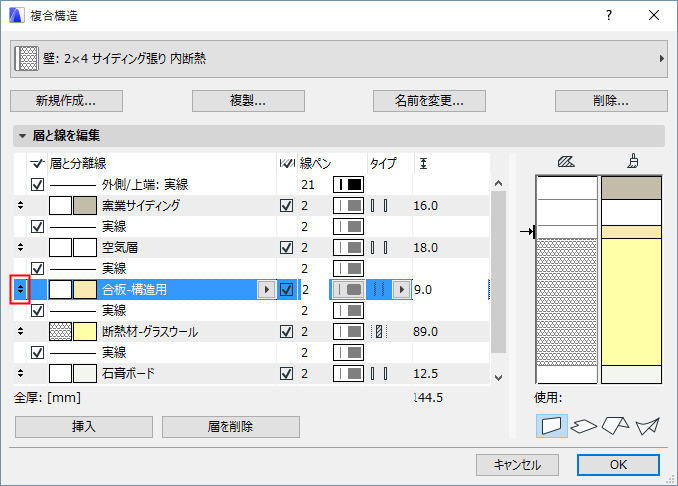Click the thickness value 9.0
The image size is (678, 486).
[x=423, y=290]
